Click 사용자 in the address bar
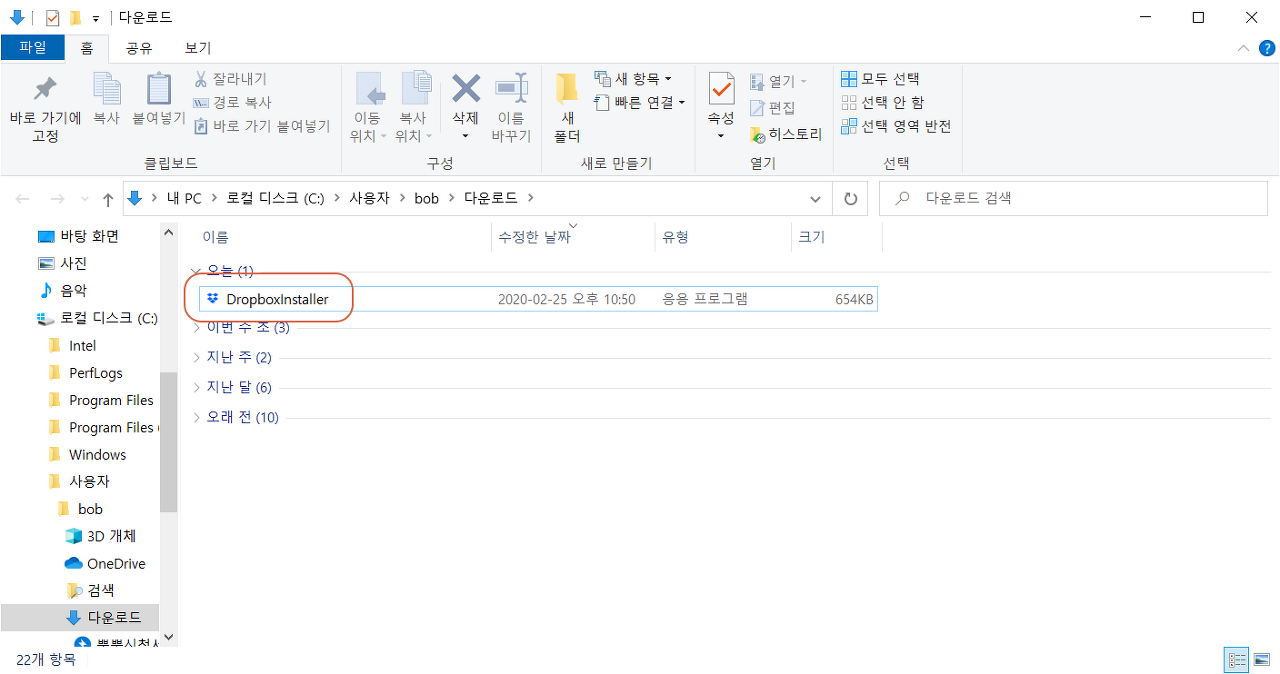 coord(370,198)
